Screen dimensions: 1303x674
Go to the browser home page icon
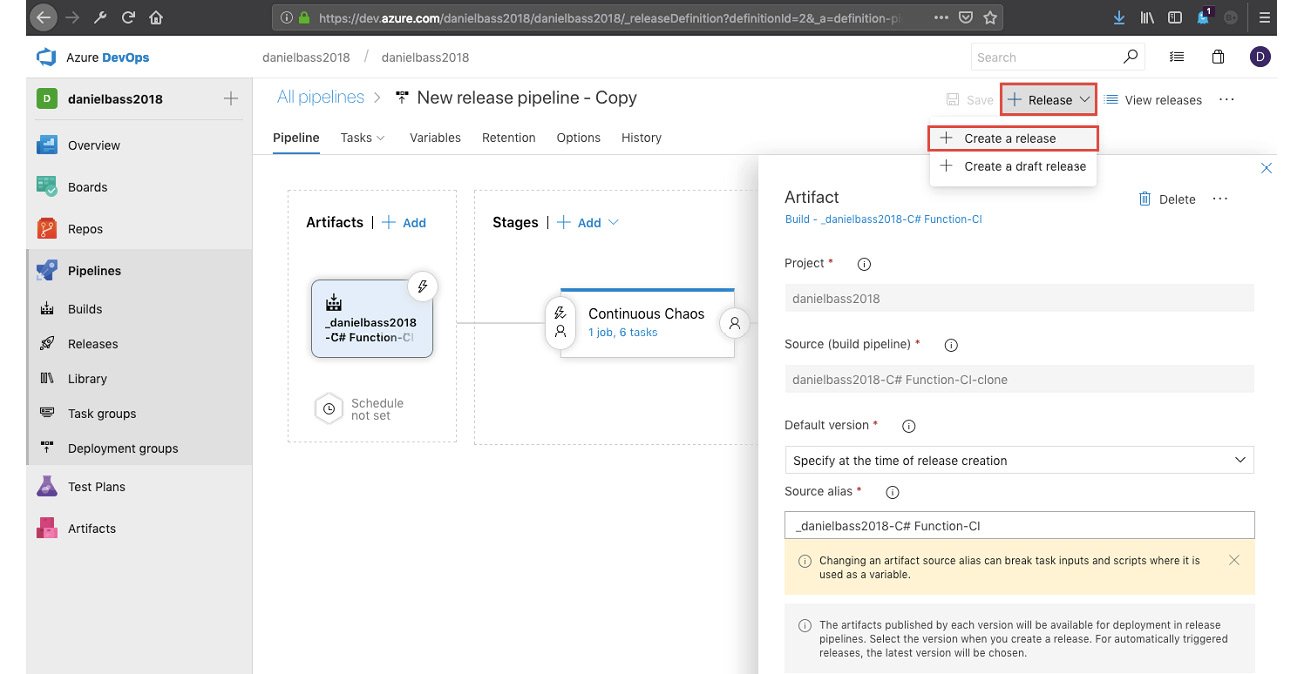pos(156,17)
